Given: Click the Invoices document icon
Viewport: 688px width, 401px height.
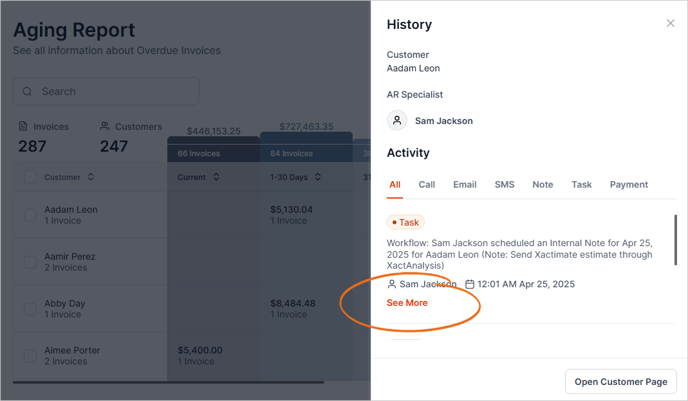Looking at the screenshot, I should (23, 127).
